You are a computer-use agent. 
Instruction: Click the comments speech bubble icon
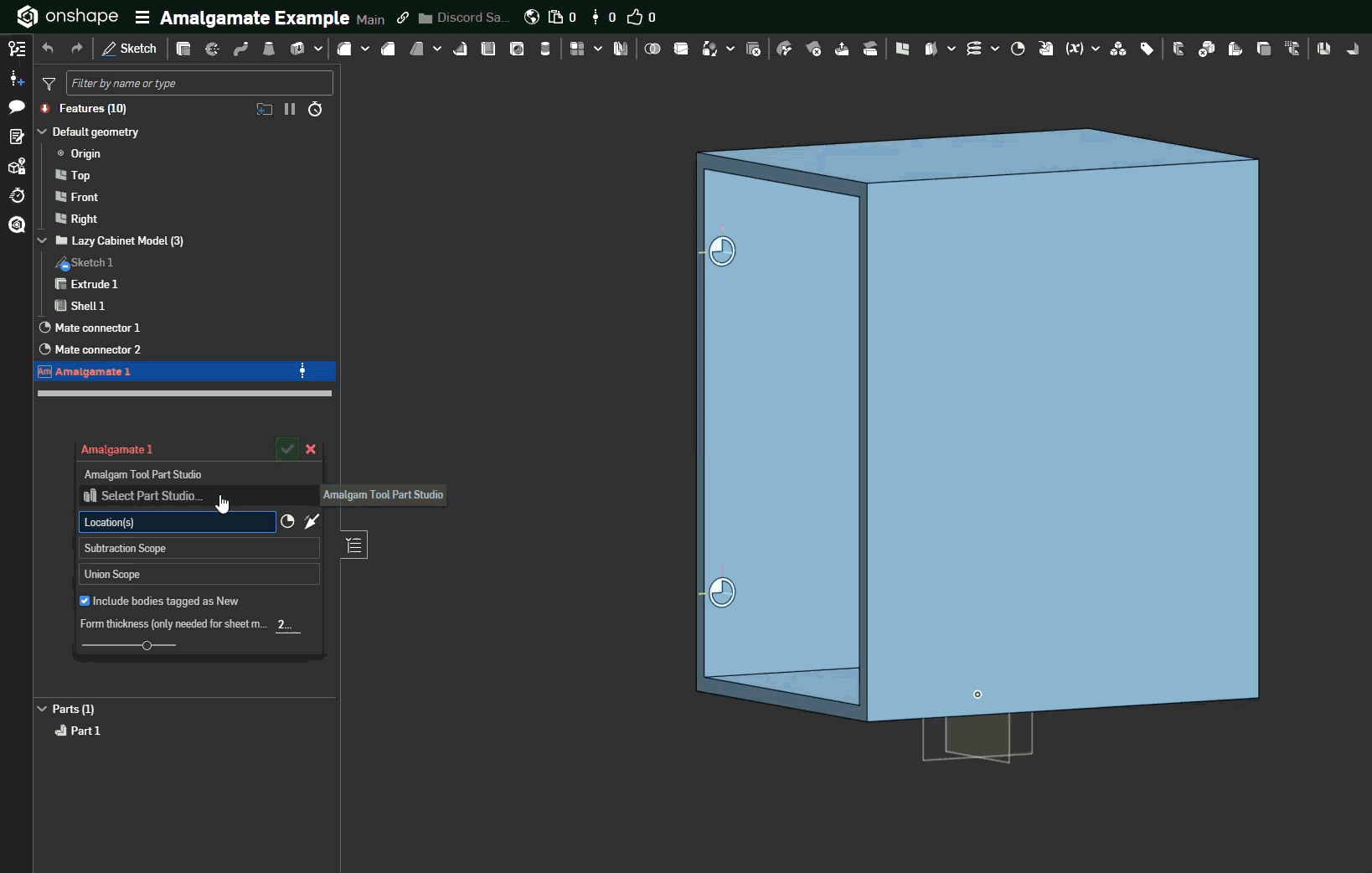(x=16, y=106)
